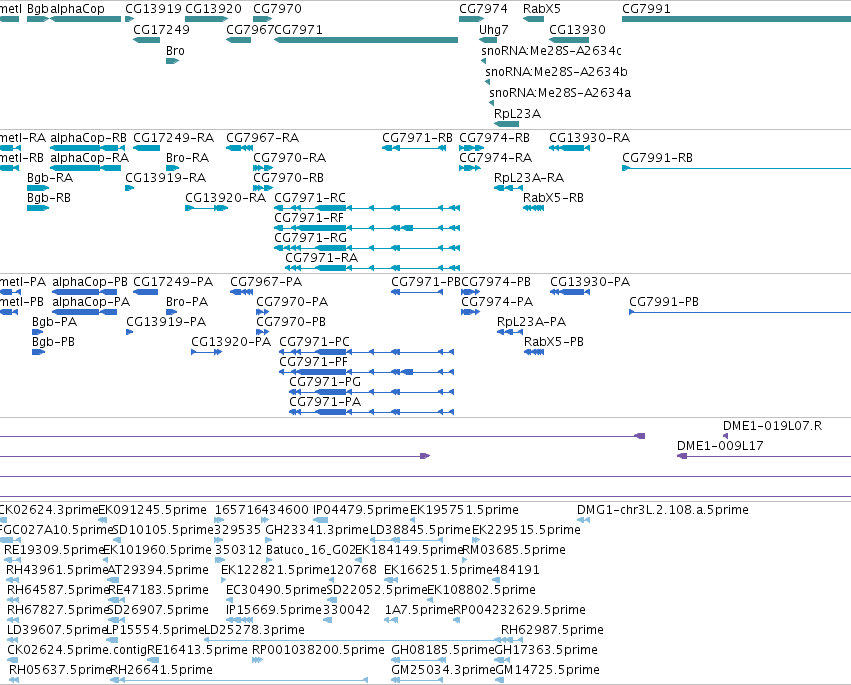
Task: Click the CG7974-RB transcript label
Action: (x=494, y=138)
